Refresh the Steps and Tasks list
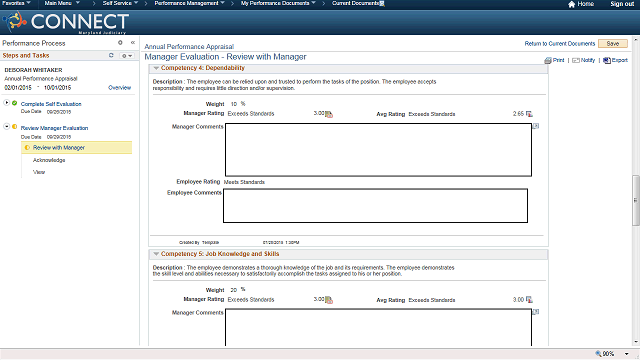The image size is (640, 360). coord(111,55)
